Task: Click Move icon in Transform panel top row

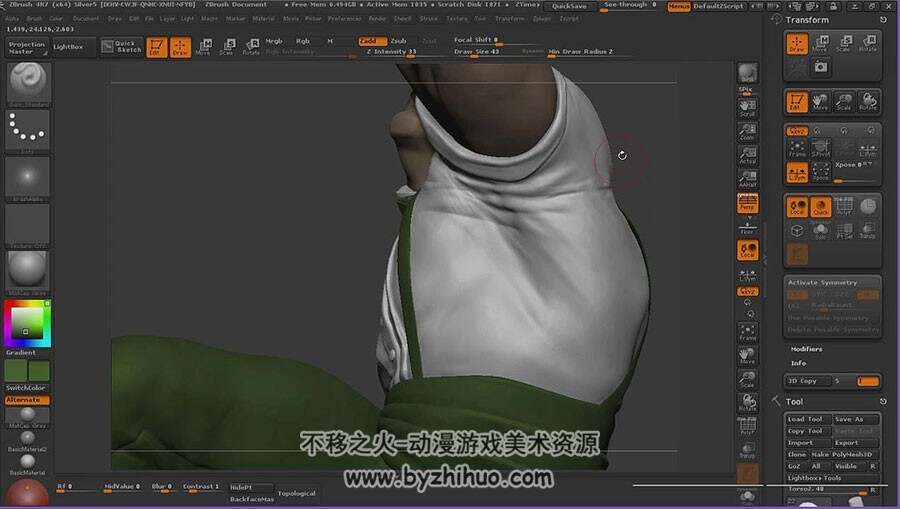Action: click(x=820, y=44)
